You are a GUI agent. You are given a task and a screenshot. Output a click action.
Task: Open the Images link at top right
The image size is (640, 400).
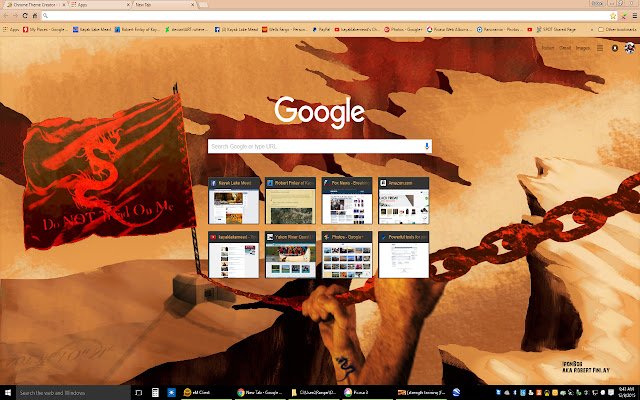(x=583, y=48)
